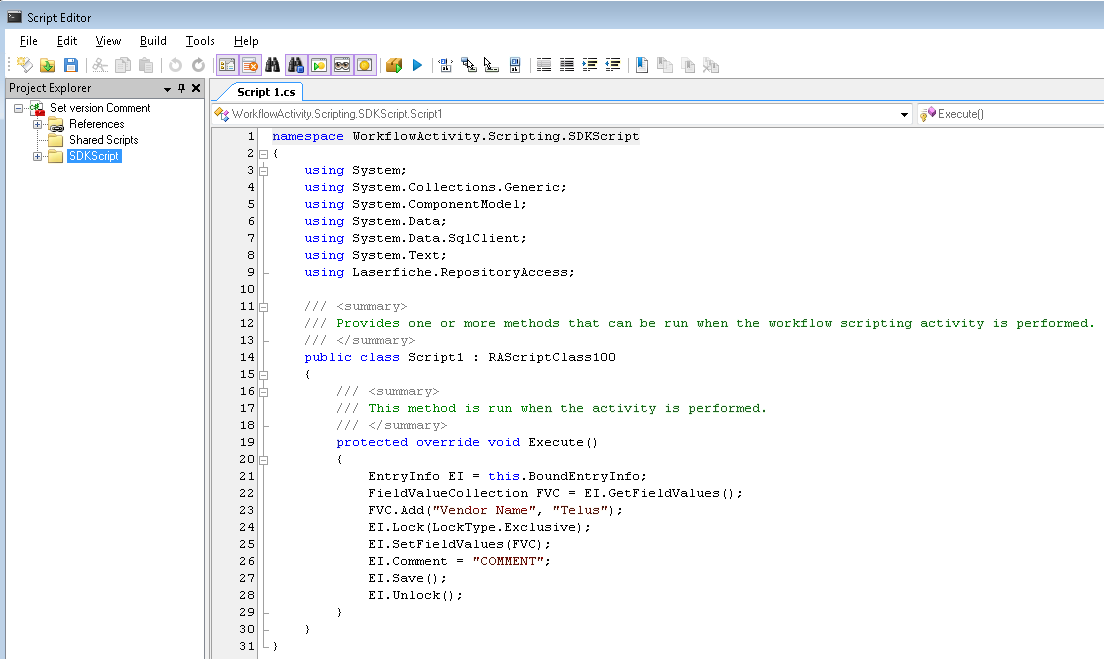Click the Increase indent toolbar icon
The height and width of the screenshot is (659, 1104).
(x=590, y=65)
